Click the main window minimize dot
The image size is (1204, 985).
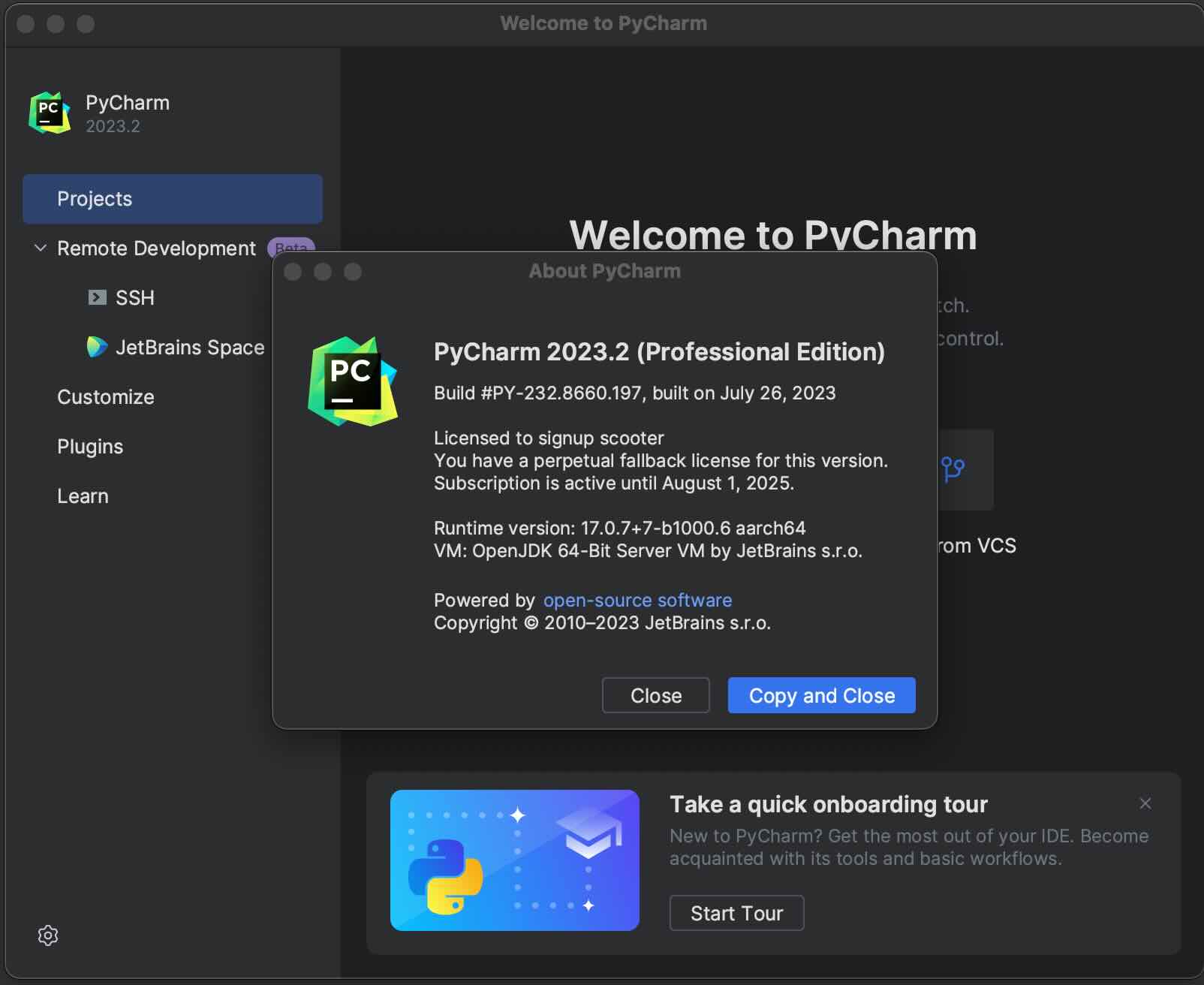point(56,24)
